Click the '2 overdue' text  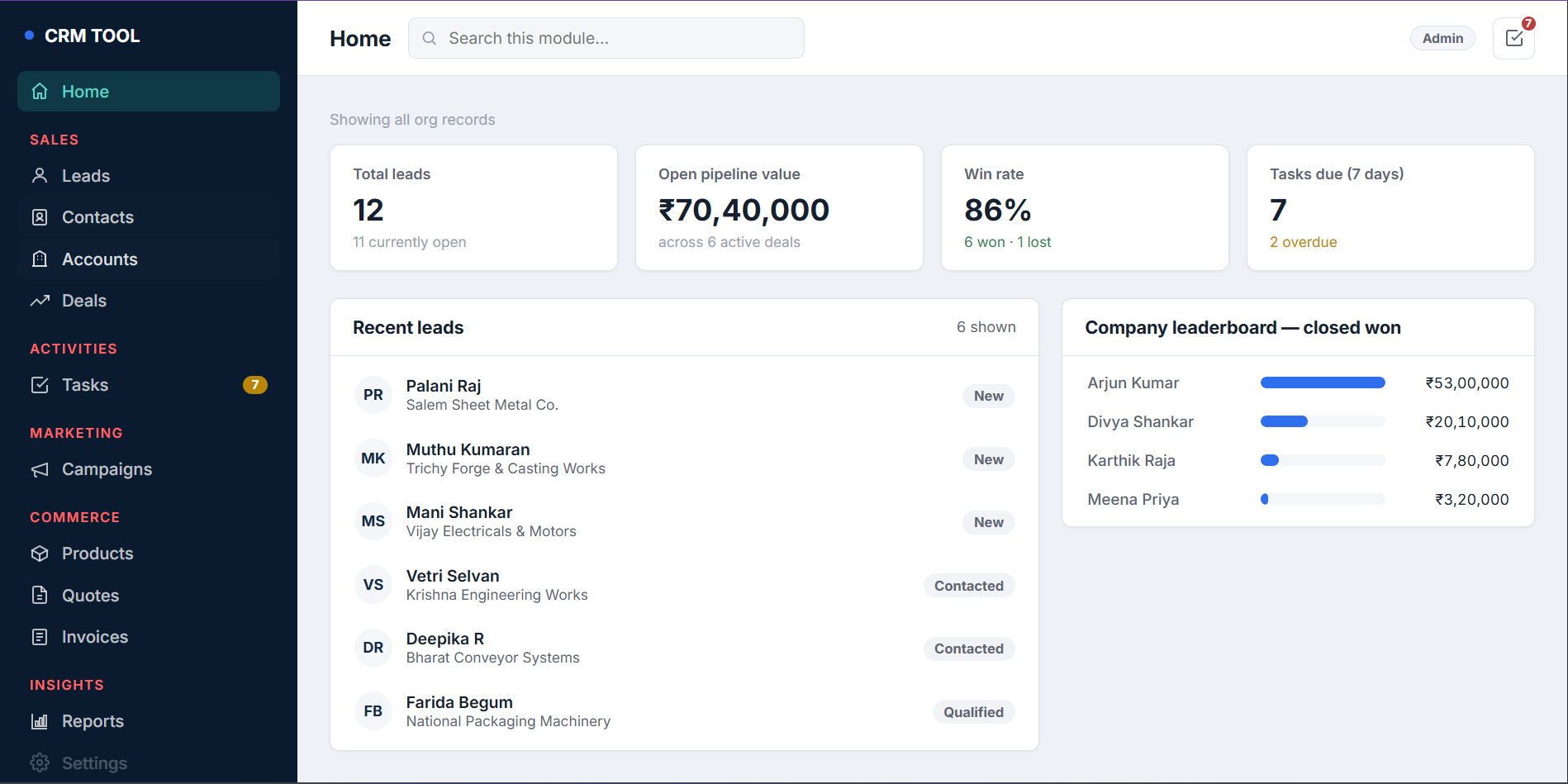[x=1303, y=242]
